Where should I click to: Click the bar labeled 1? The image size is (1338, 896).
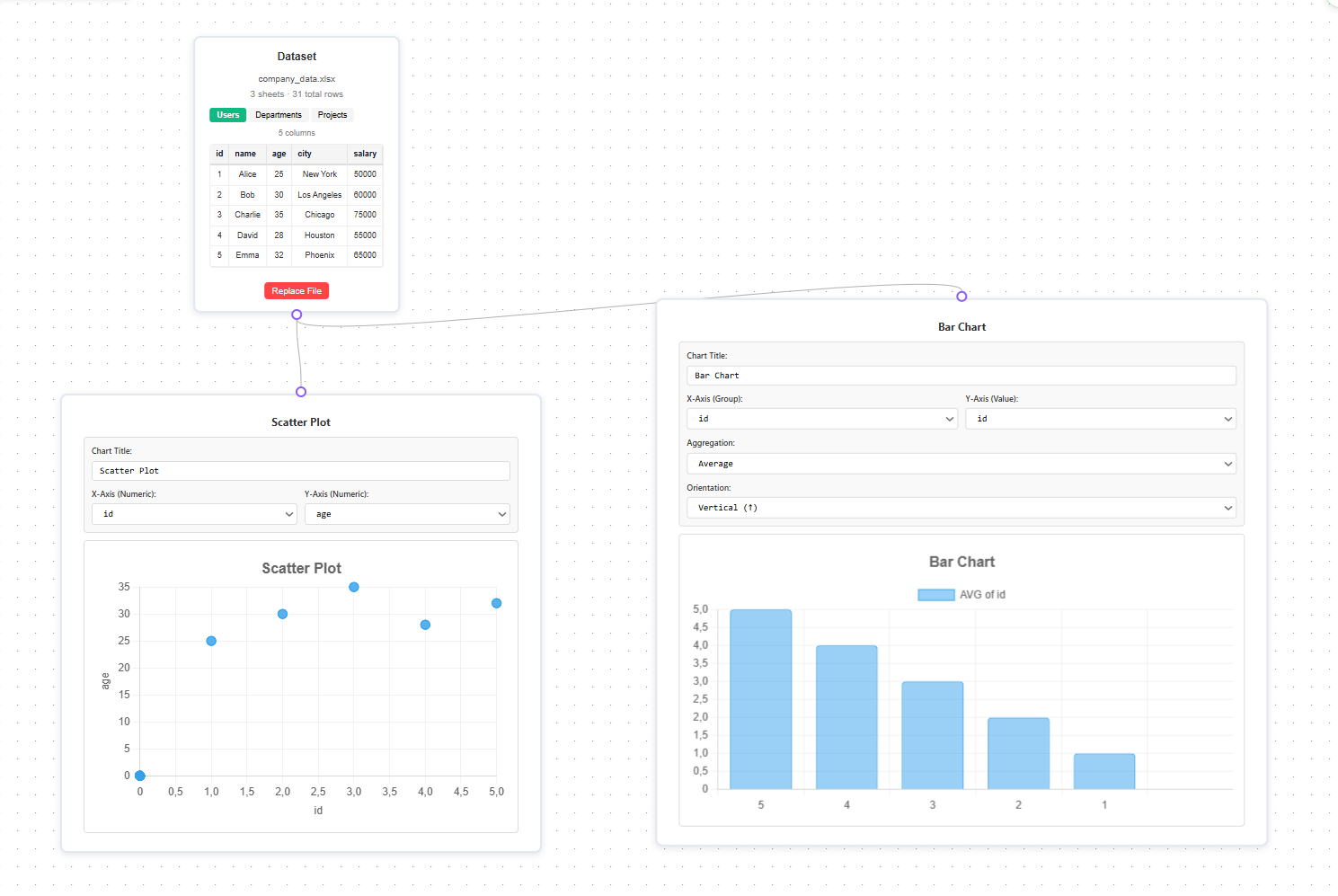point(1104,771)
